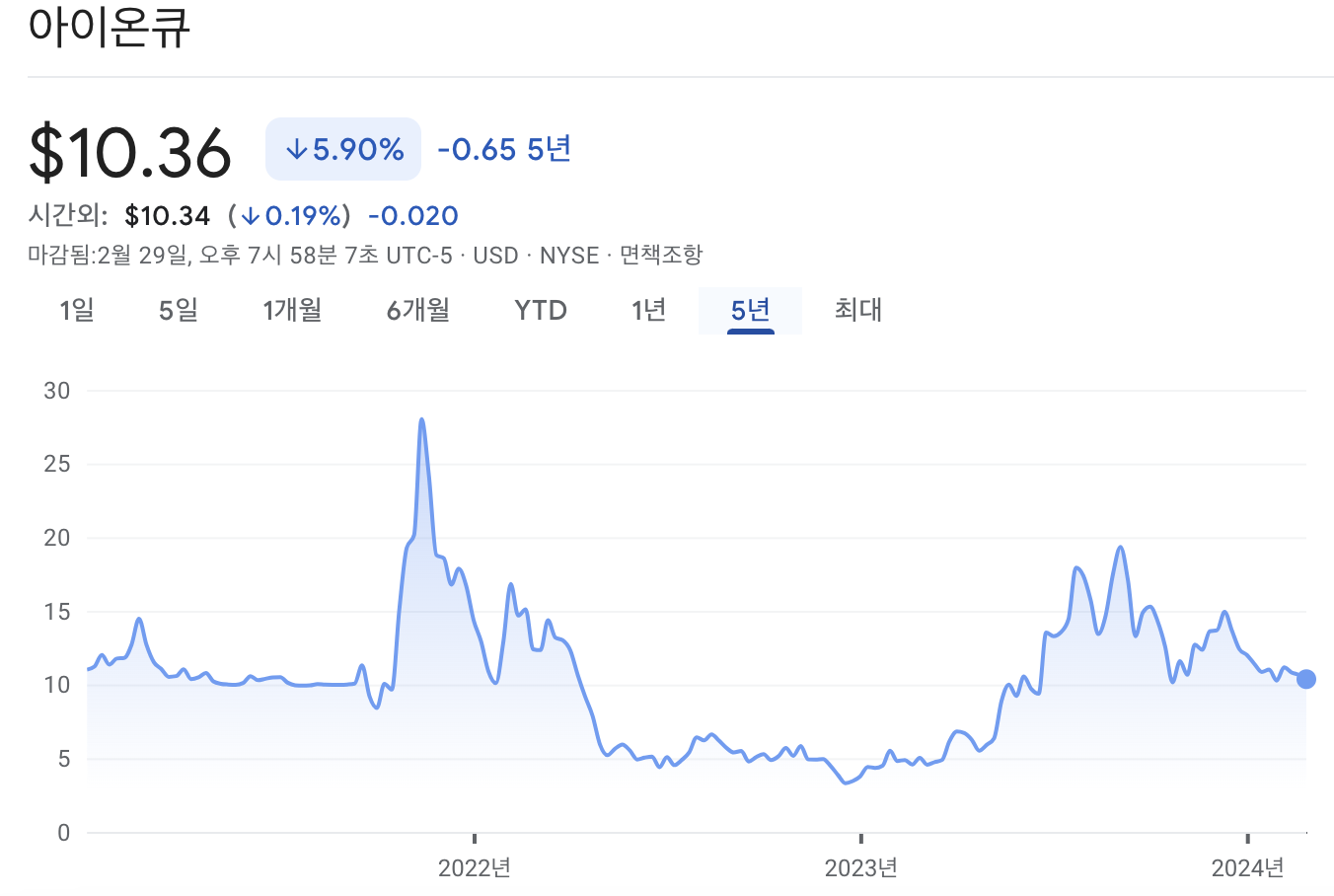
Task: Click the blue endpoint dot on the chart
Action: click(1306, 678)
